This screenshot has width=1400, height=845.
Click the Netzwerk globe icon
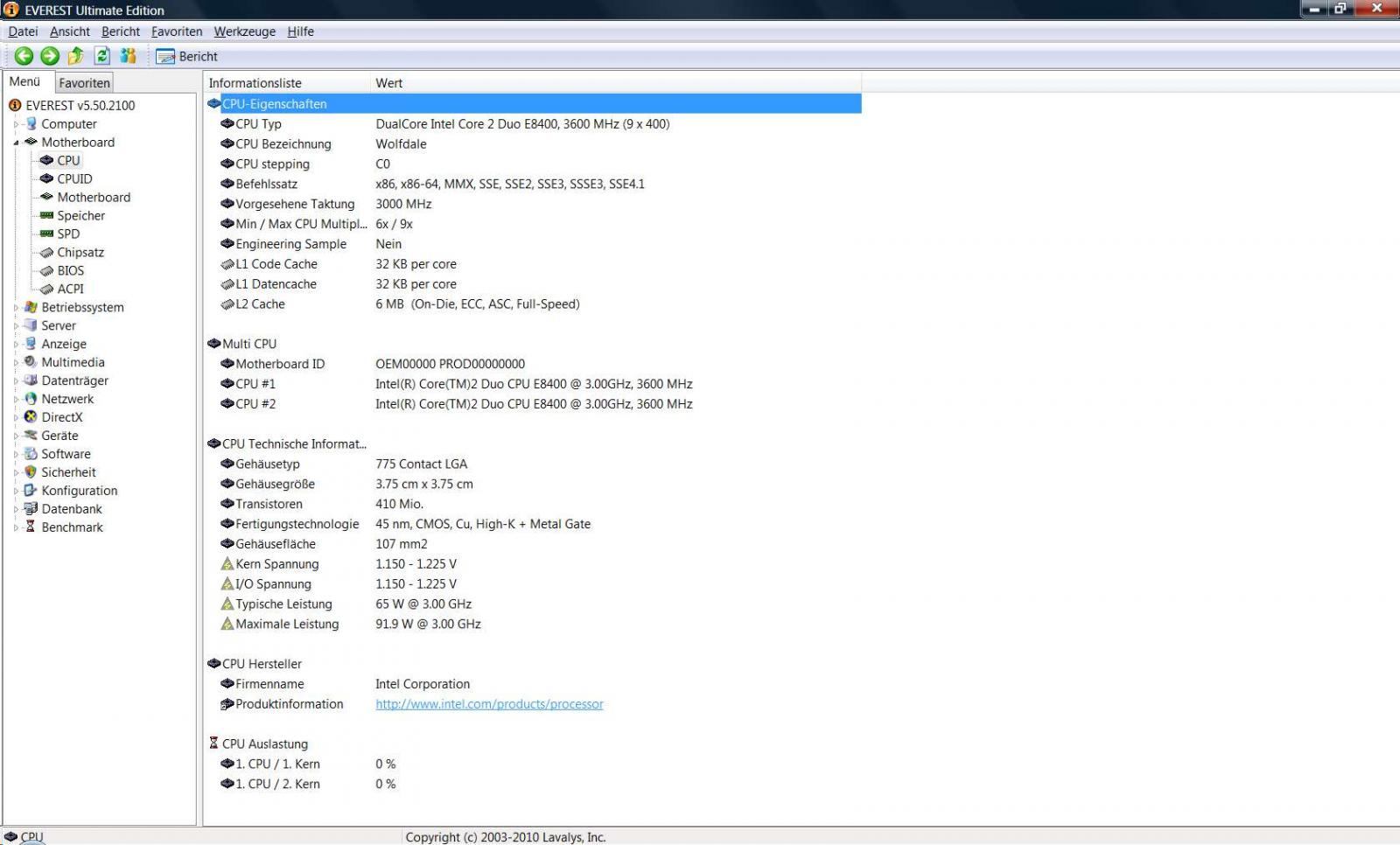coord(31,399)
